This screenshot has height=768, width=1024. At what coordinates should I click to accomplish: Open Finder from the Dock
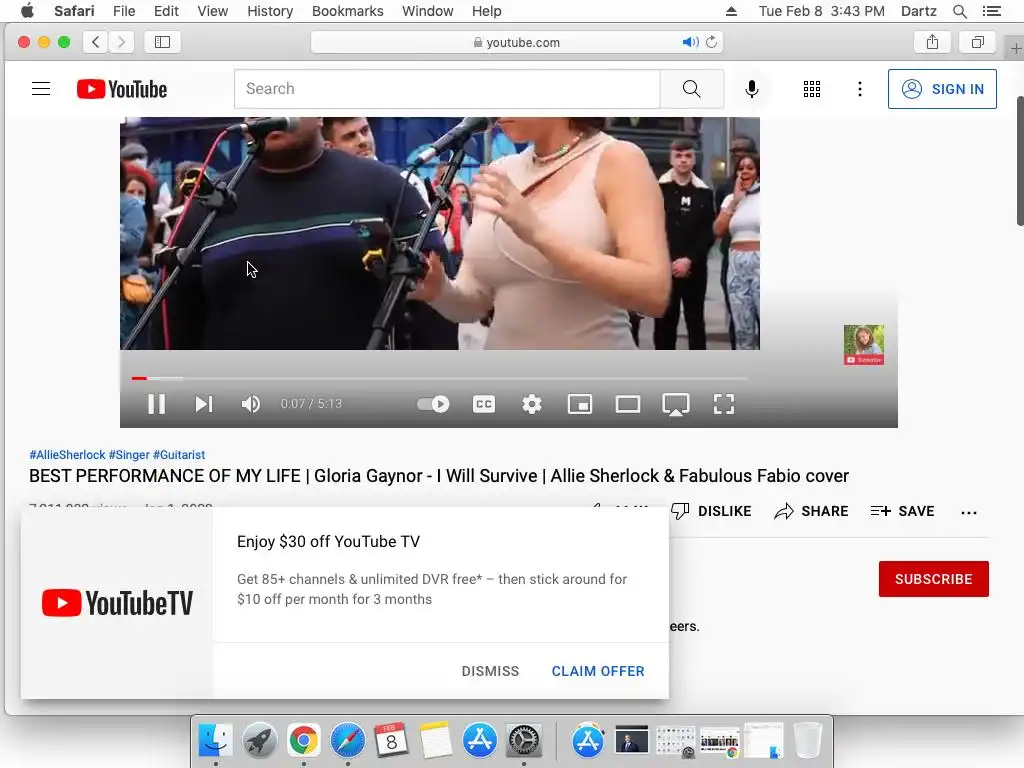pos(215,741)
